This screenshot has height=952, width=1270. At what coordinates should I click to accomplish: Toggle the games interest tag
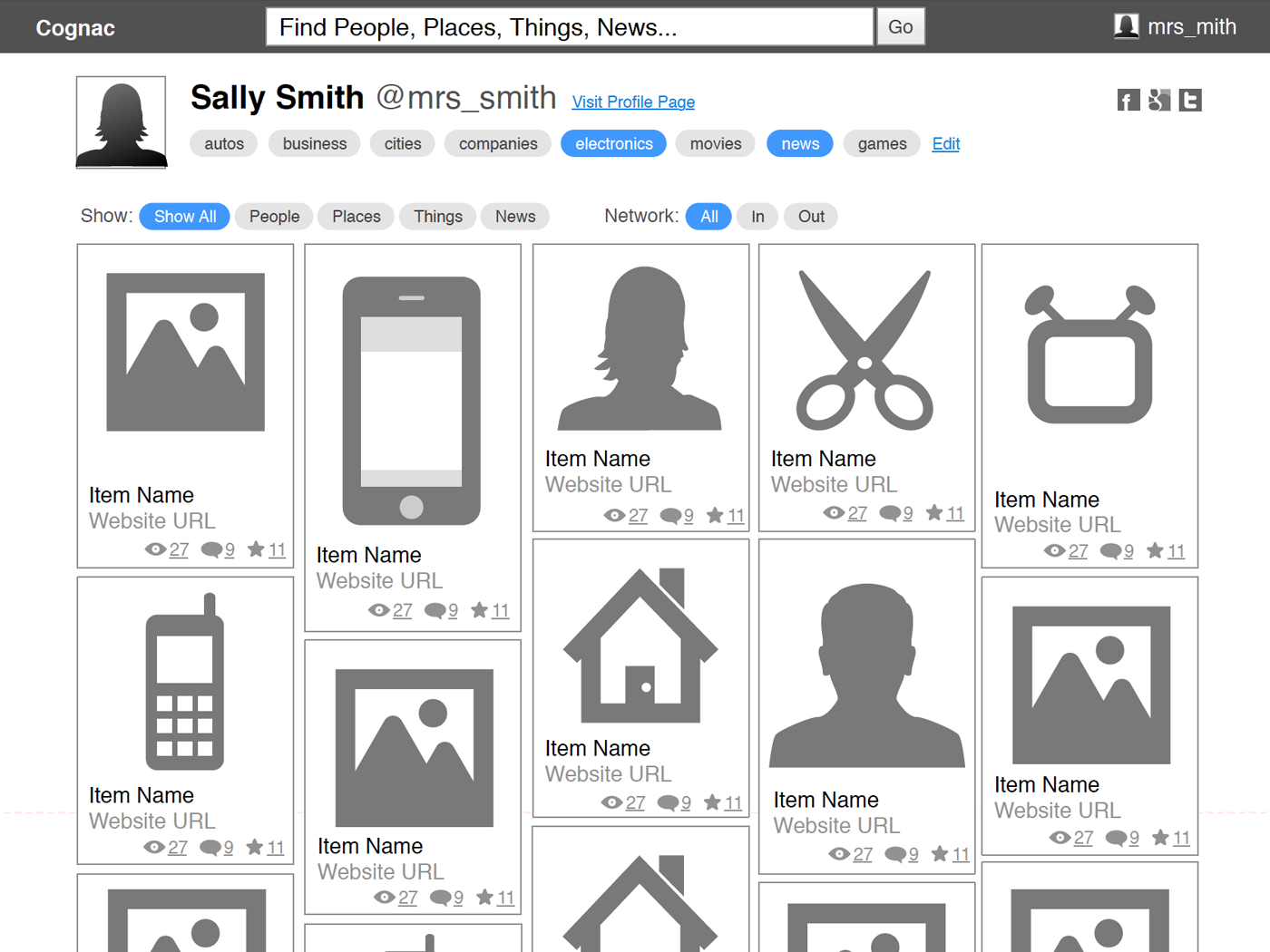[883, 143]
